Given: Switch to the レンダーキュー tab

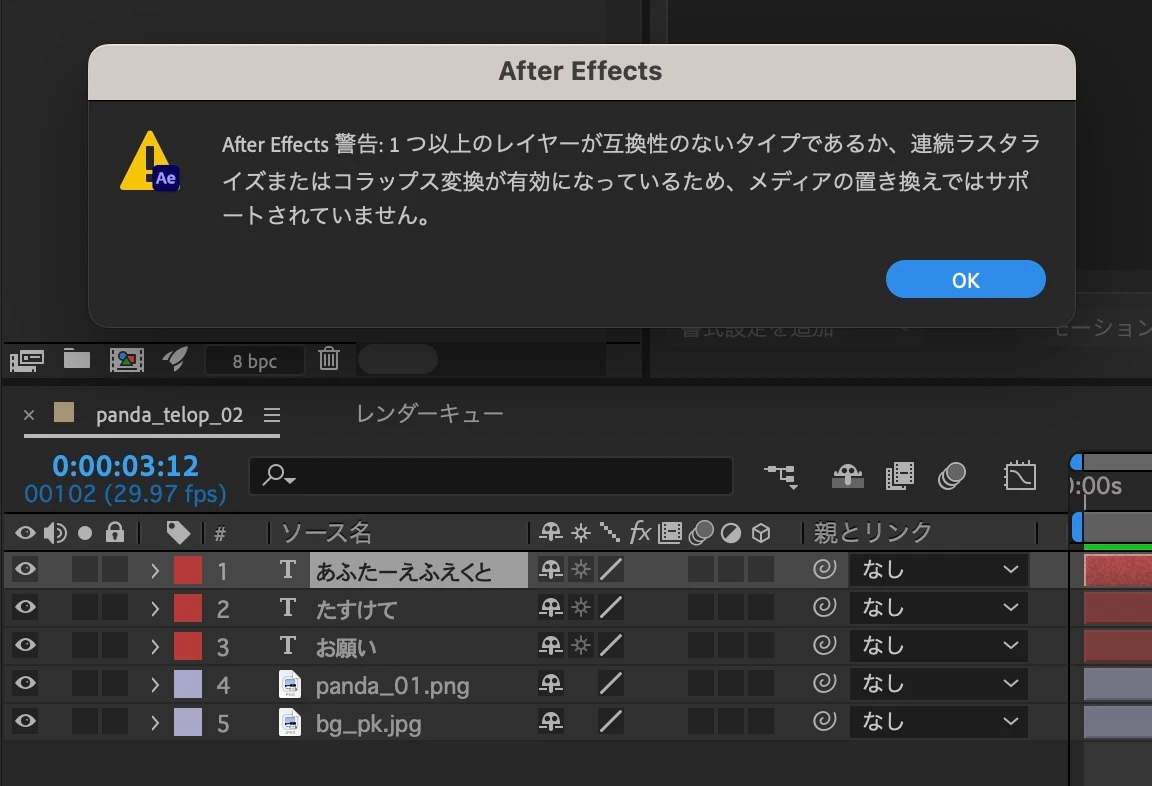Looking at the screenshot, I should (x=430, y=414).
